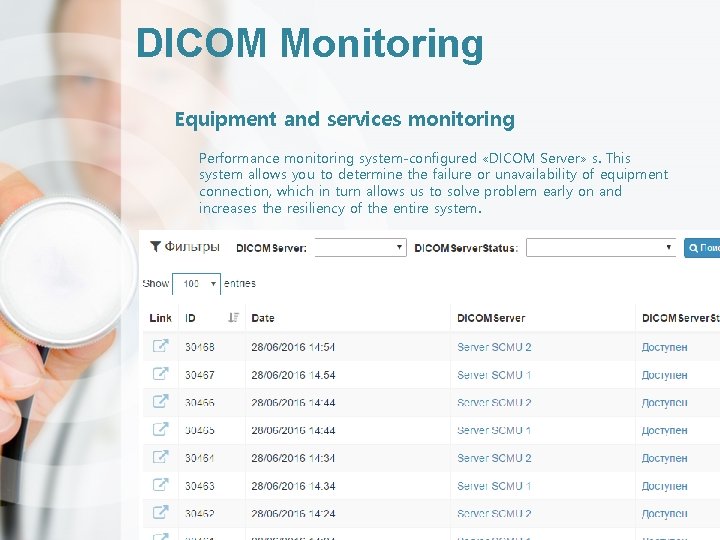Open link icon for record 30464
720x540 pixels.
pyautogui.click(x=160, y=457)
